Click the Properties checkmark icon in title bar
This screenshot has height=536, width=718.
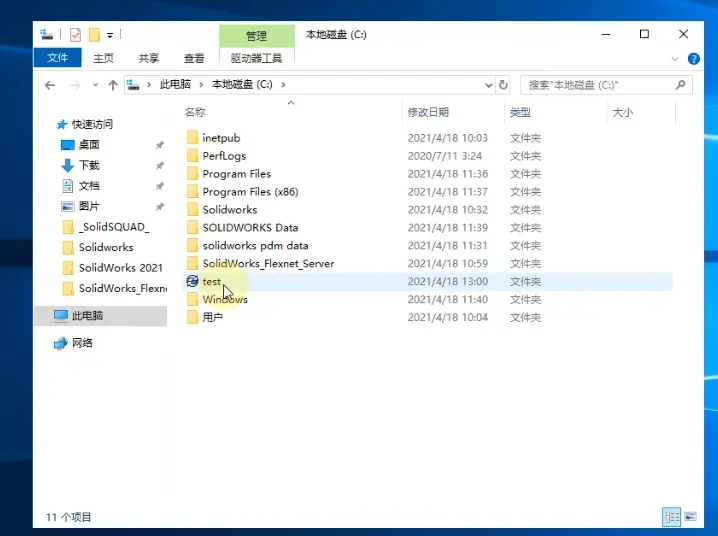click(76, 35)
